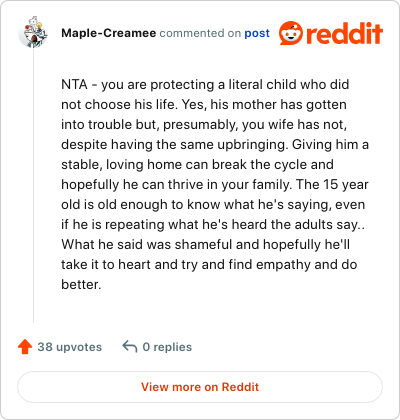Click 'hopefully he can thrive' comment line
Viewport: 400px width, 420px height.
pyautogui.click(x=215, y=184)
